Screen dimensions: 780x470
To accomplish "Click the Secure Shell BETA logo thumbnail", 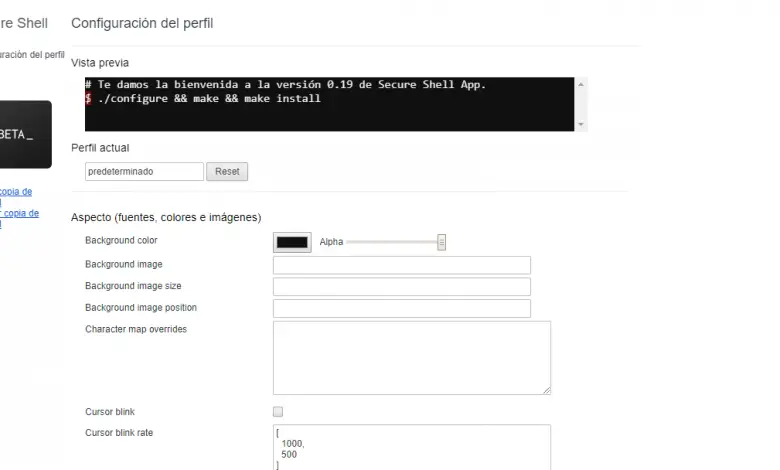I will click(x=25, y=134).
